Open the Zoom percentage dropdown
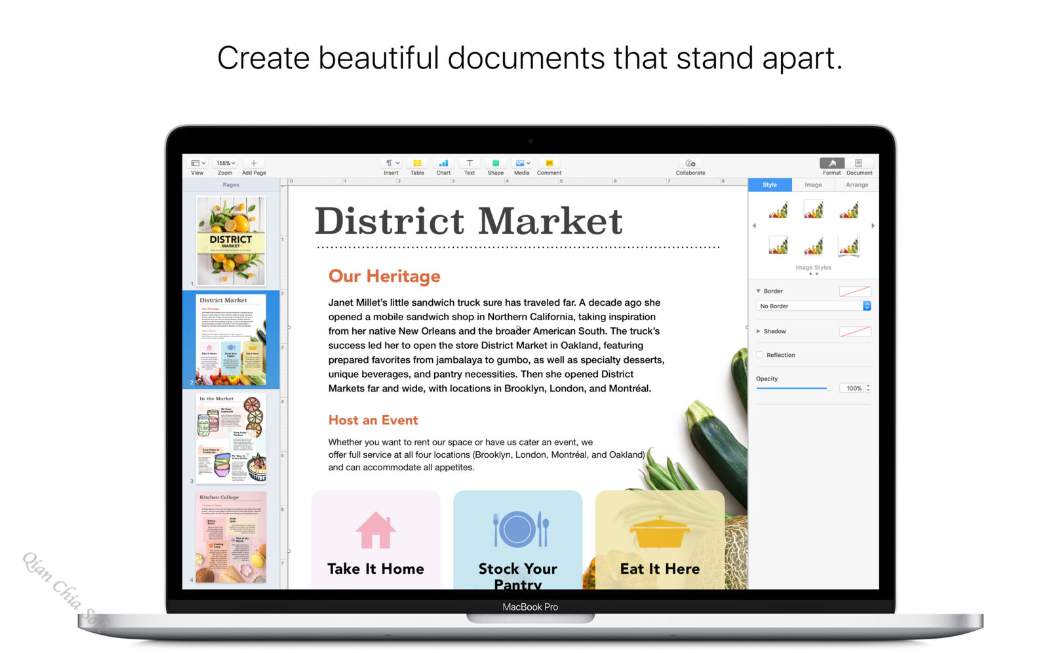Image resolution: width=1054 pixels, height=653 pixels. [x=225, y=163]
